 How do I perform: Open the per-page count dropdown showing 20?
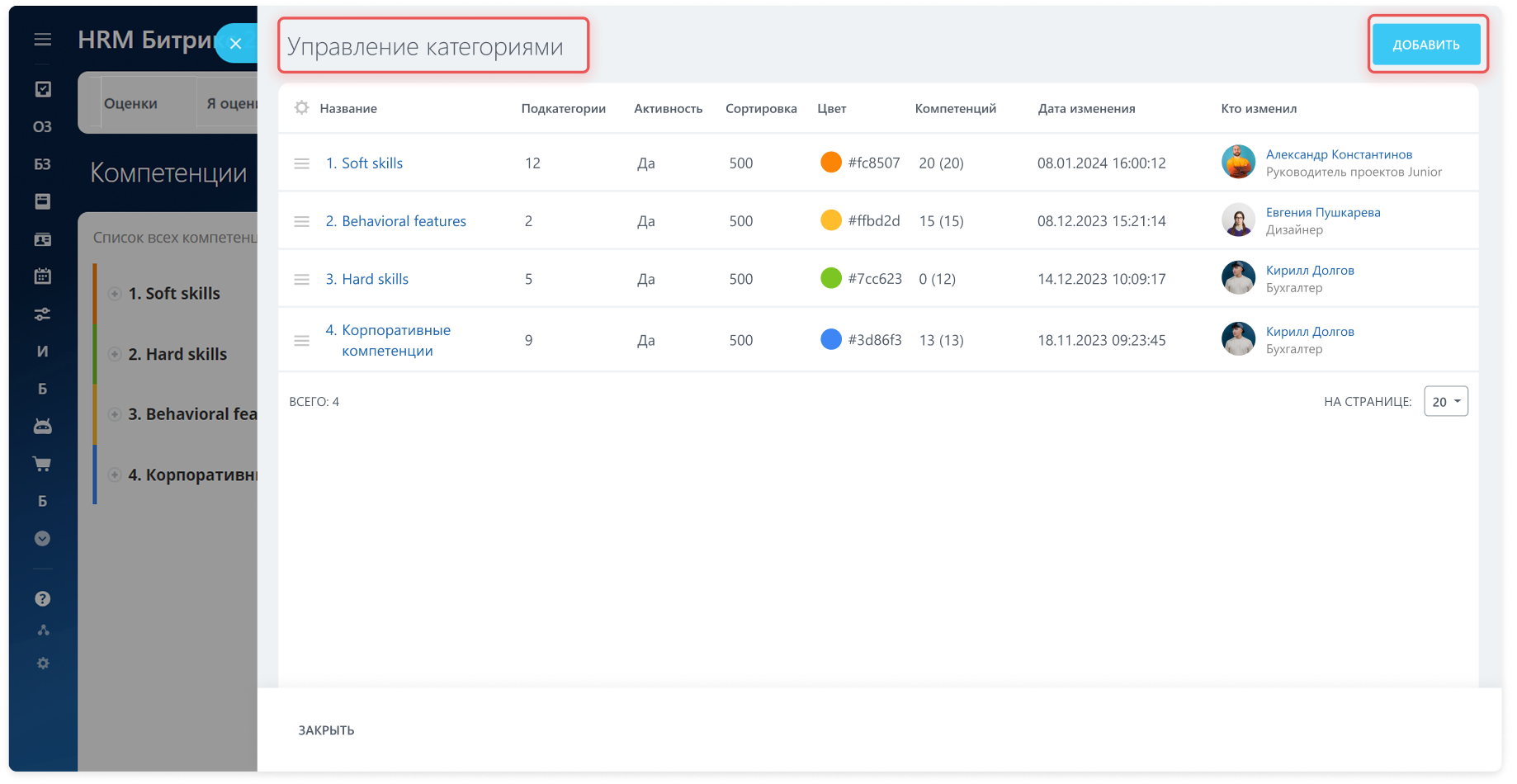(x=1445, y=402)
